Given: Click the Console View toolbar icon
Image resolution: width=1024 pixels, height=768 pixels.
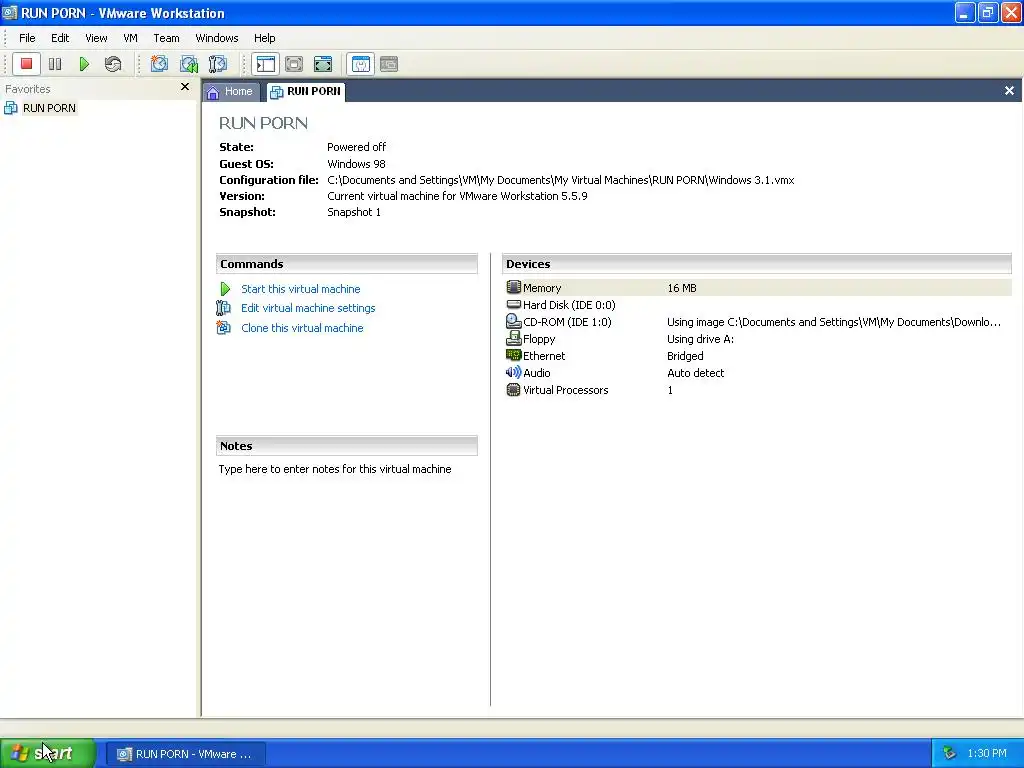Looking at the screenshot, I should 389,64.
